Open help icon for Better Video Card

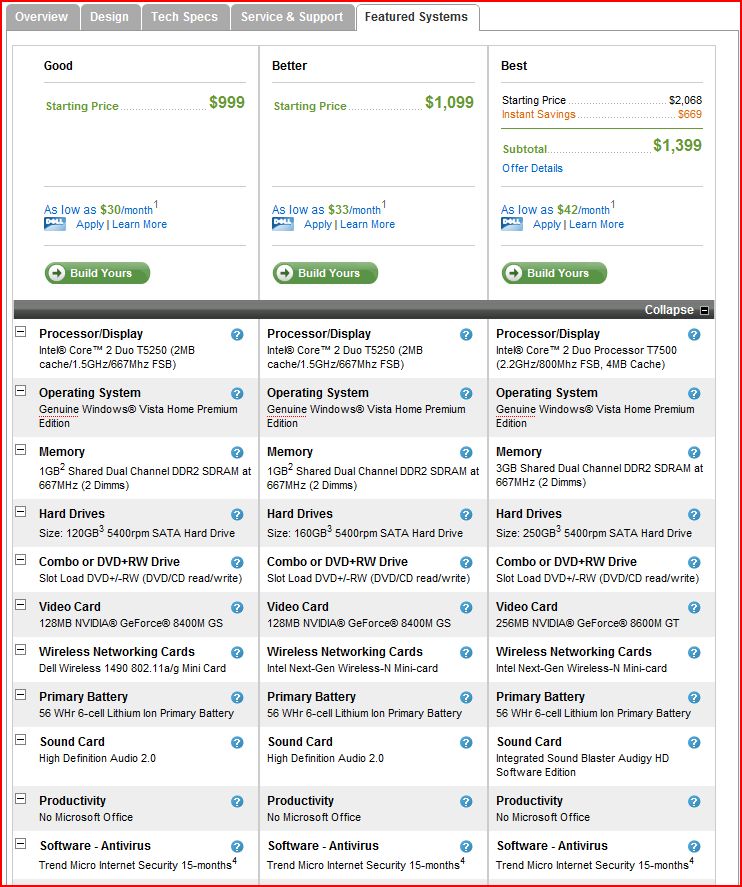pyautogui.click(x=466, y=608)
